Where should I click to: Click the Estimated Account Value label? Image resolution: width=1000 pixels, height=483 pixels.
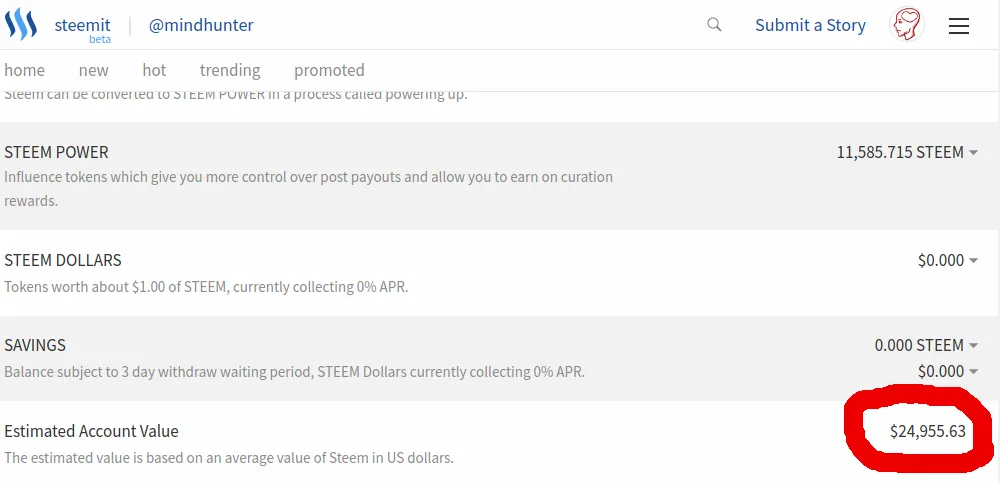91,431
